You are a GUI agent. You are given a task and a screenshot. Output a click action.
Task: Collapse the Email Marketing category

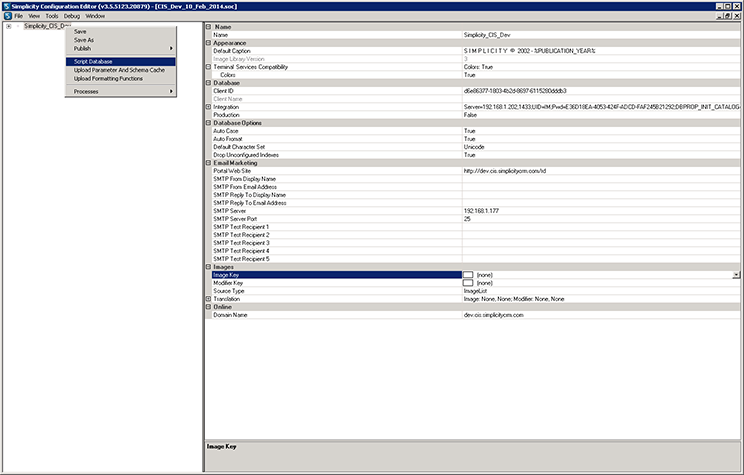[208, 163]
